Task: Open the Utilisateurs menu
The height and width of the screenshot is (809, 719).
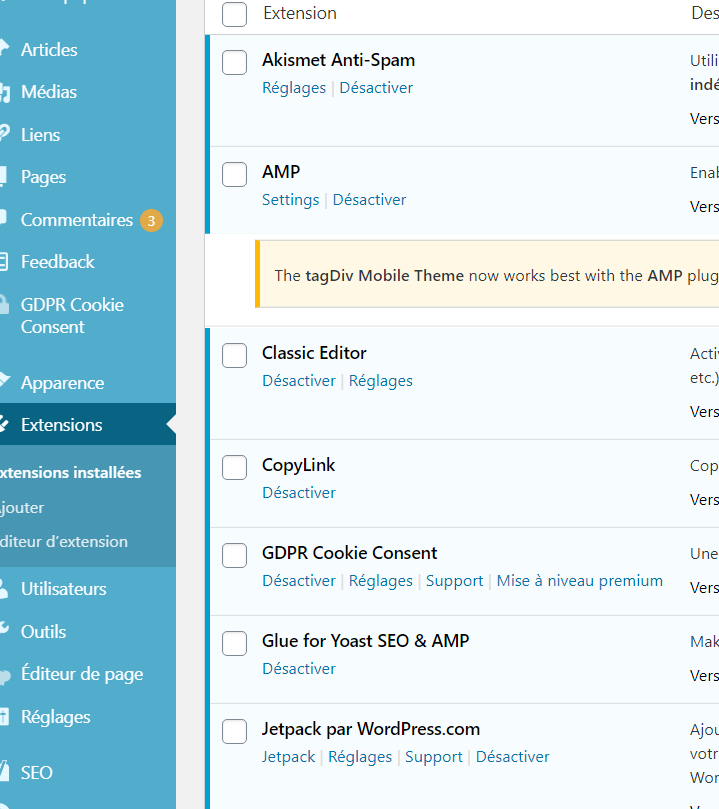Action: tap(63, 589)
